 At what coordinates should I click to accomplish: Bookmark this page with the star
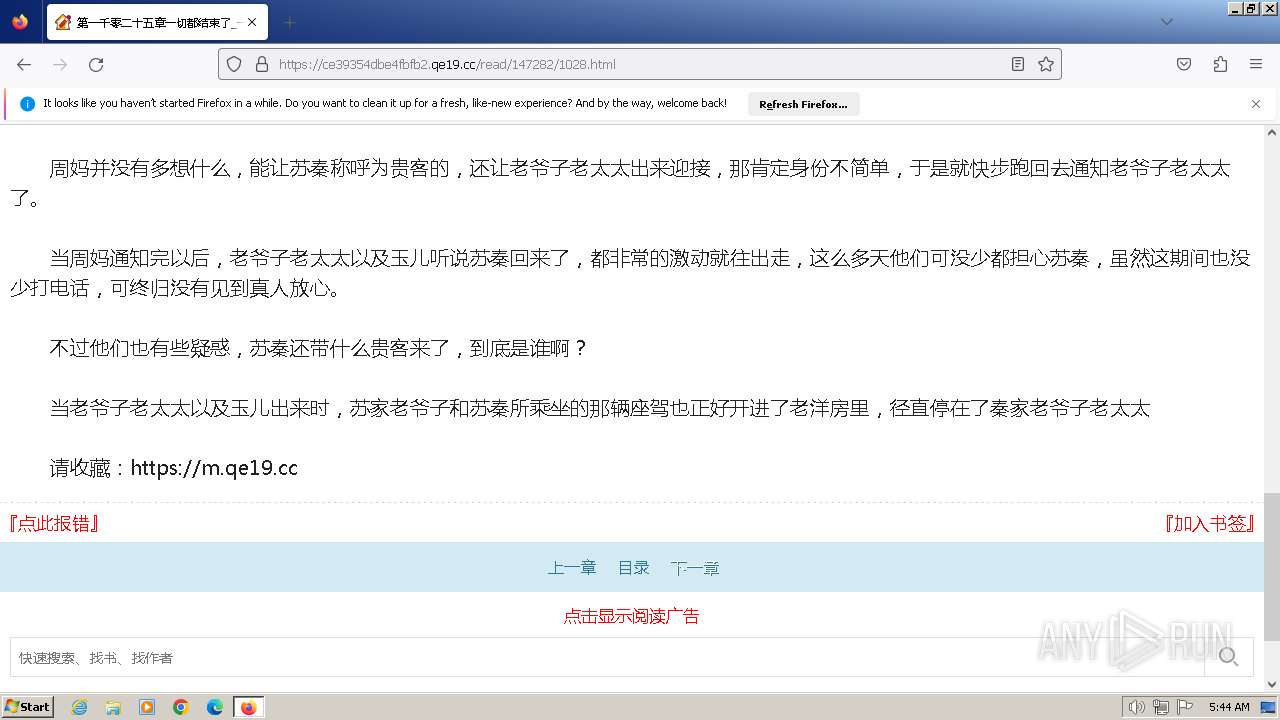tap(1046, 64)
